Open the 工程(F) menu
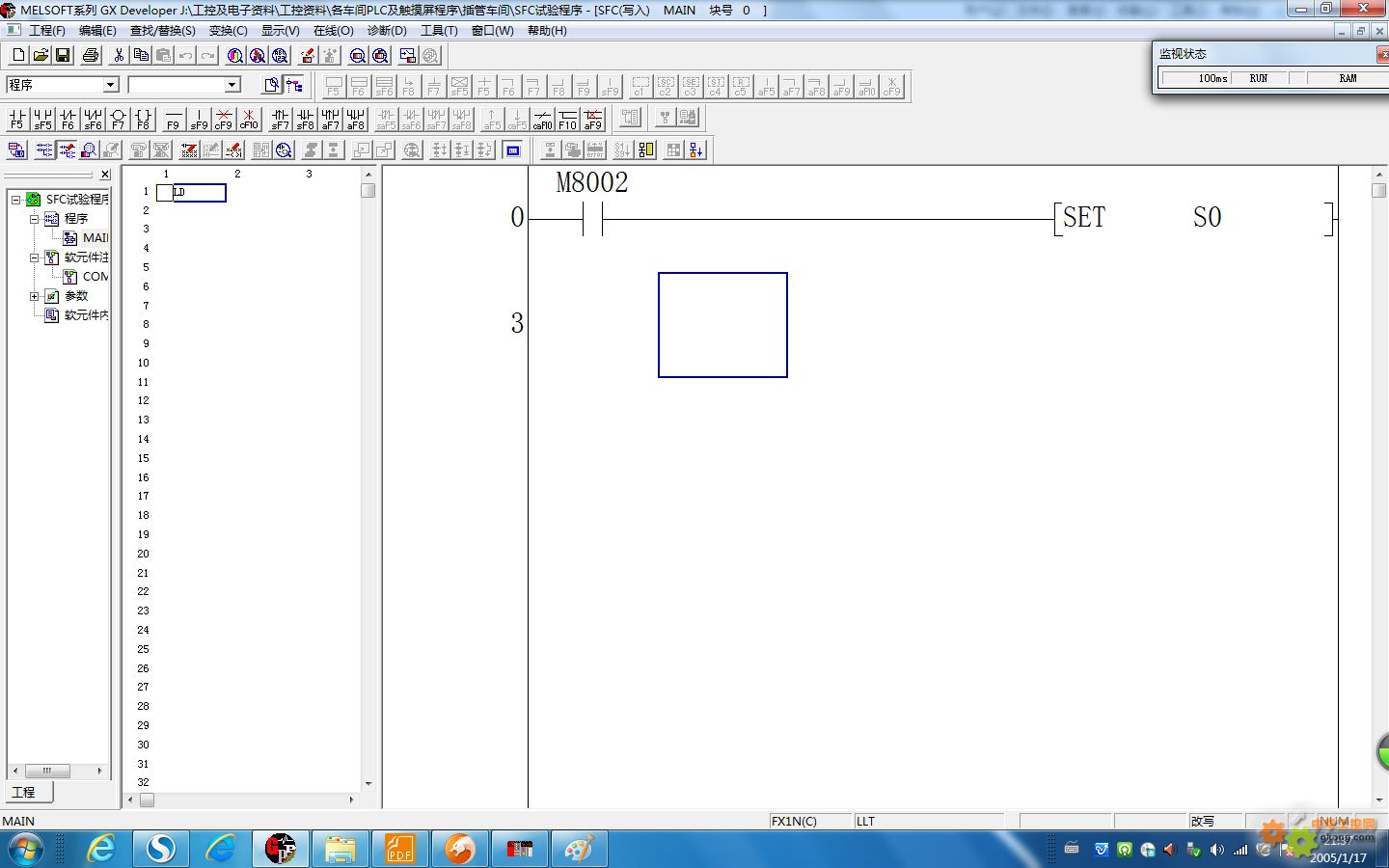1389x868 pixels. (x=46, y=31)
